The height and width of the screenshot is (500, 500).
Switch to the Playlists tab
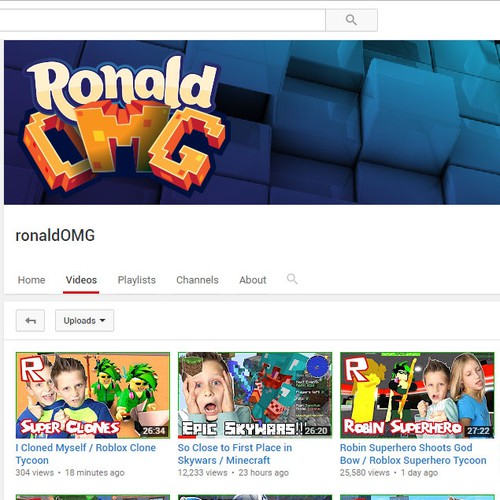click(x=137, y=280)
